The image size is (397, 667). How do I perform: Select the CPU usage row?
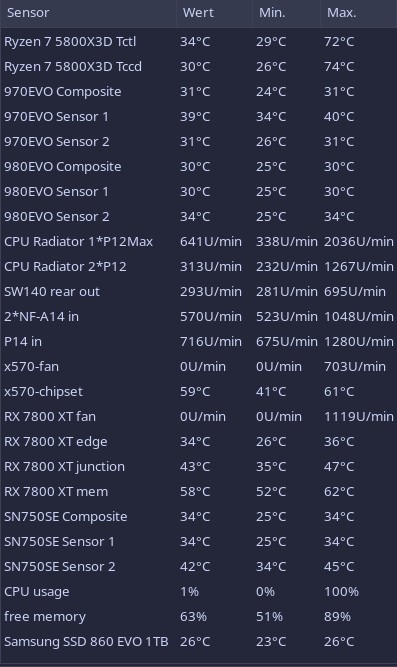click(198, 592)
